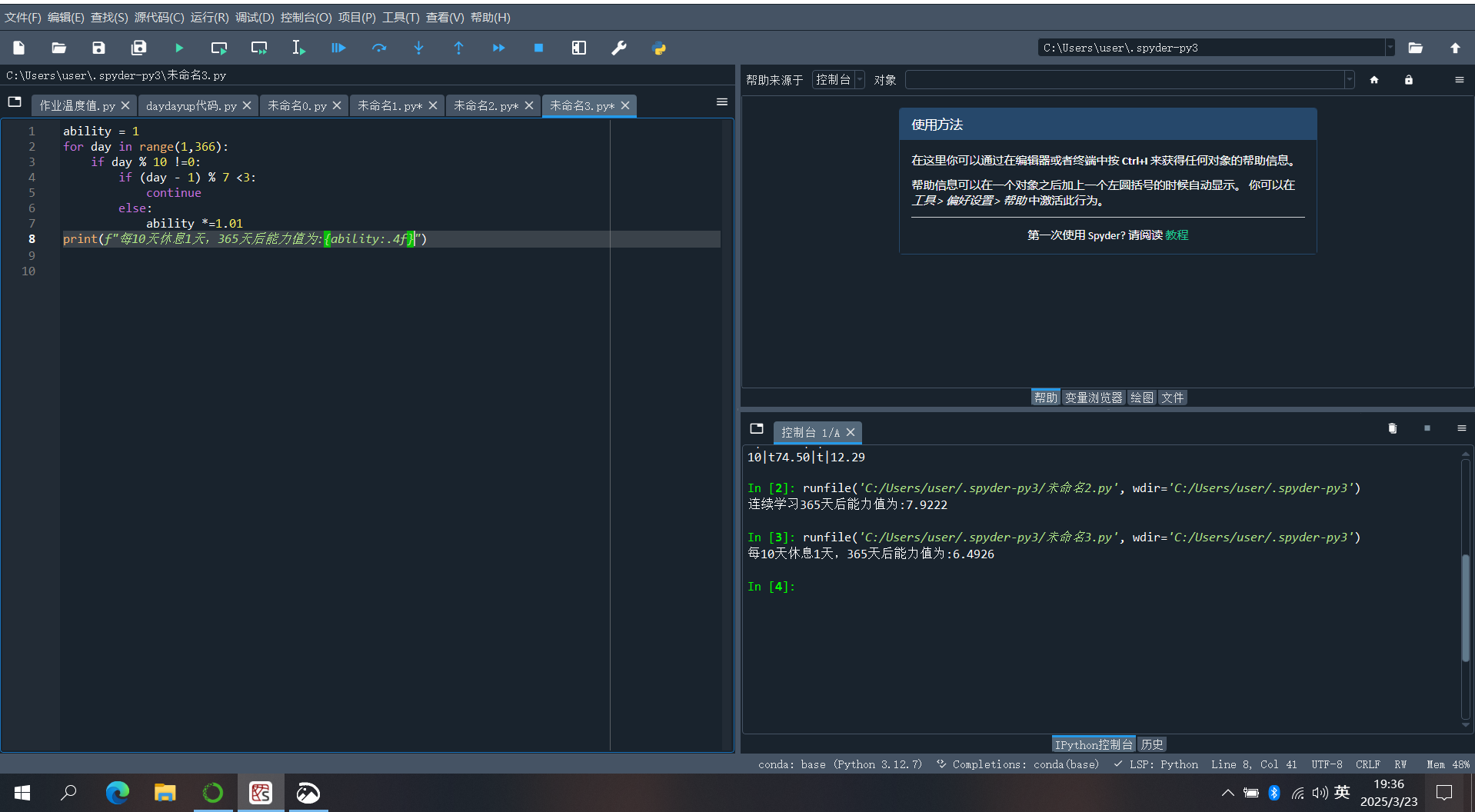This screenshot has width=1475, height=812.
Task: Browse console tabs icon
Action: [757, 428]
